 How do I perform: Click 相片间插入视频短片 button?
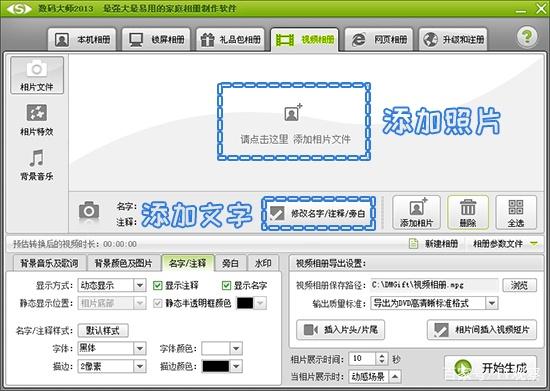pyautogui.click(x=482, y=330)
